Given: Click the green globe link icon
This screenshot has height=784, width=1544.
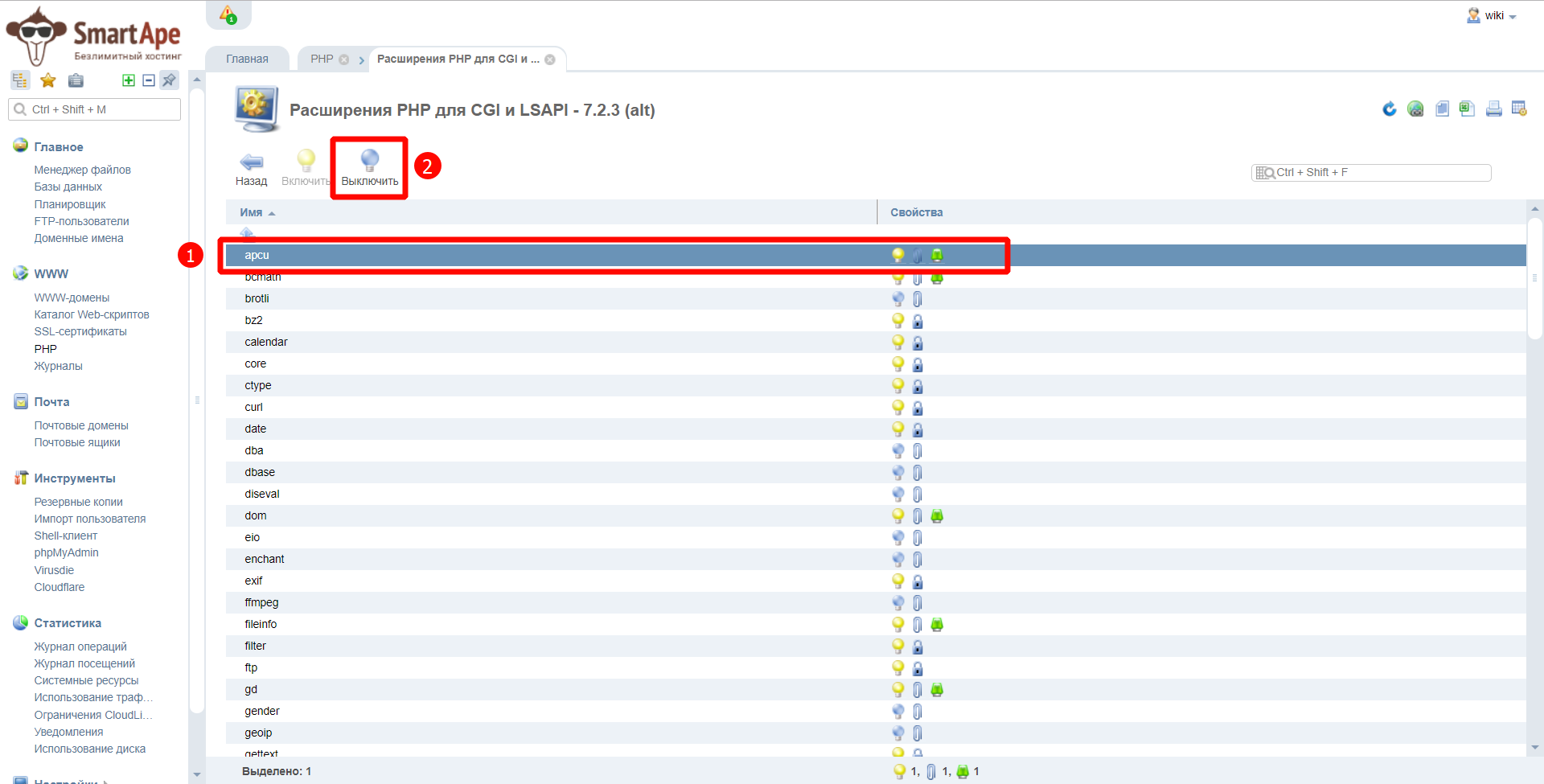Looking at the screenshot, I should click(x=1415, y=109).
